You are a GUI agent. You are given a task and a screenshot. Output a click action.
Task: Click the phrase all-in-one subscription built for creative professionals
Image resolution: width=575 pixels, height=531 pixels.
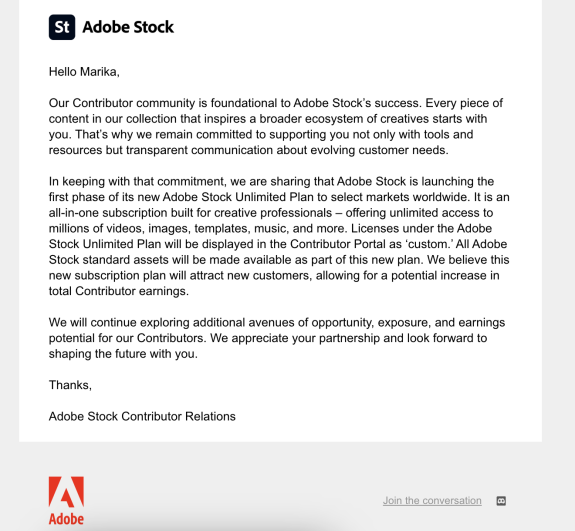190,213
